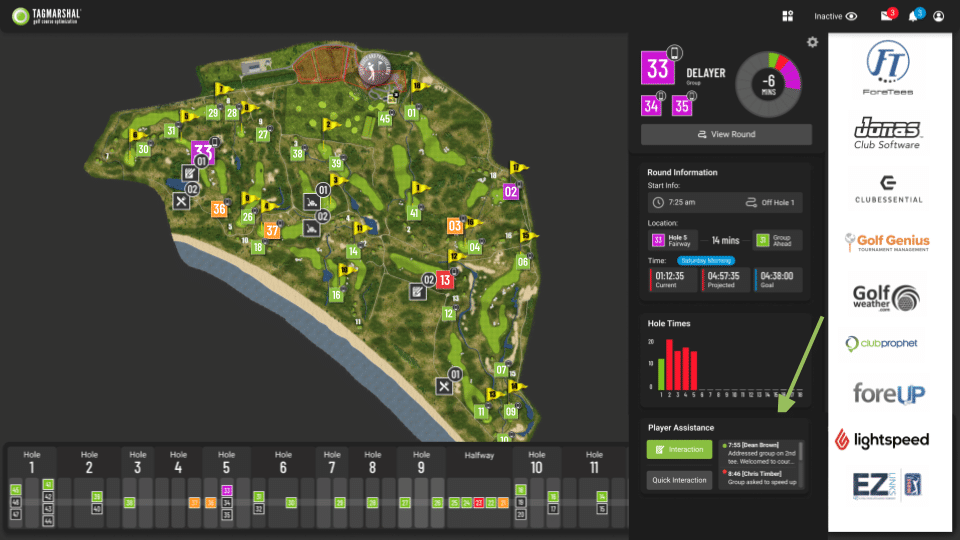
Task: Click the 04:38:00 Goal time
Action: click(776, 280)
